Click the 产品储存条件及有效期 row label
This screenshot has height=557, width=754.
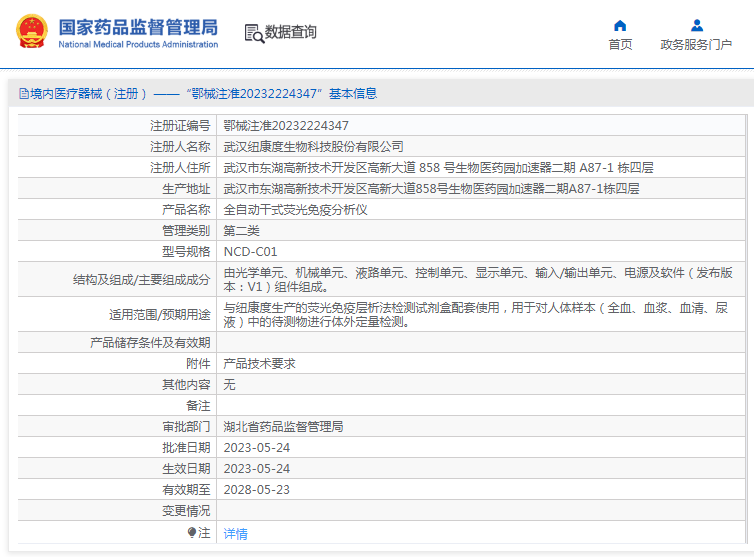(x=150, y=343)
